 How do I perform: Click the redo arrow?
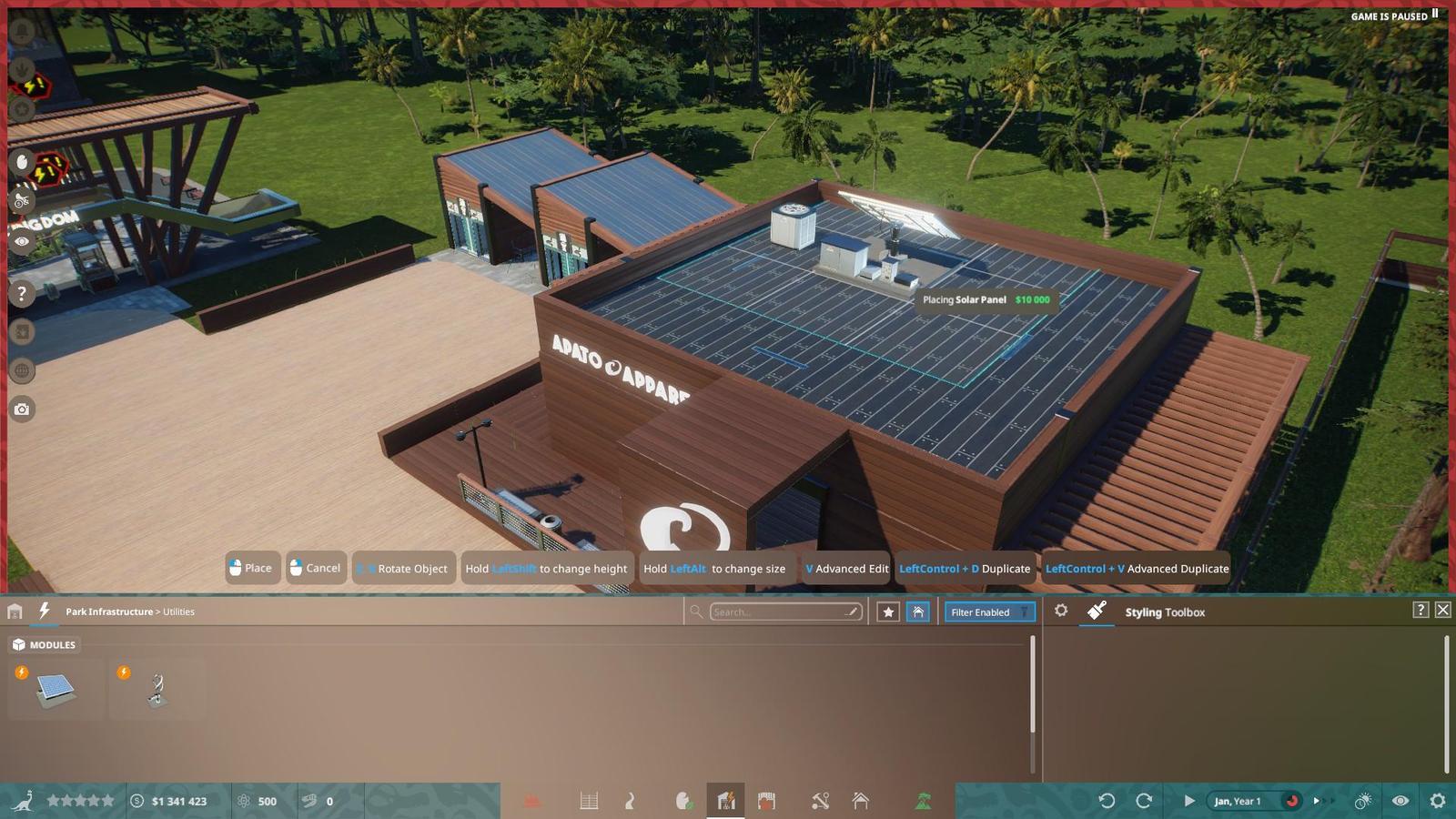[x=1144, y=801]
